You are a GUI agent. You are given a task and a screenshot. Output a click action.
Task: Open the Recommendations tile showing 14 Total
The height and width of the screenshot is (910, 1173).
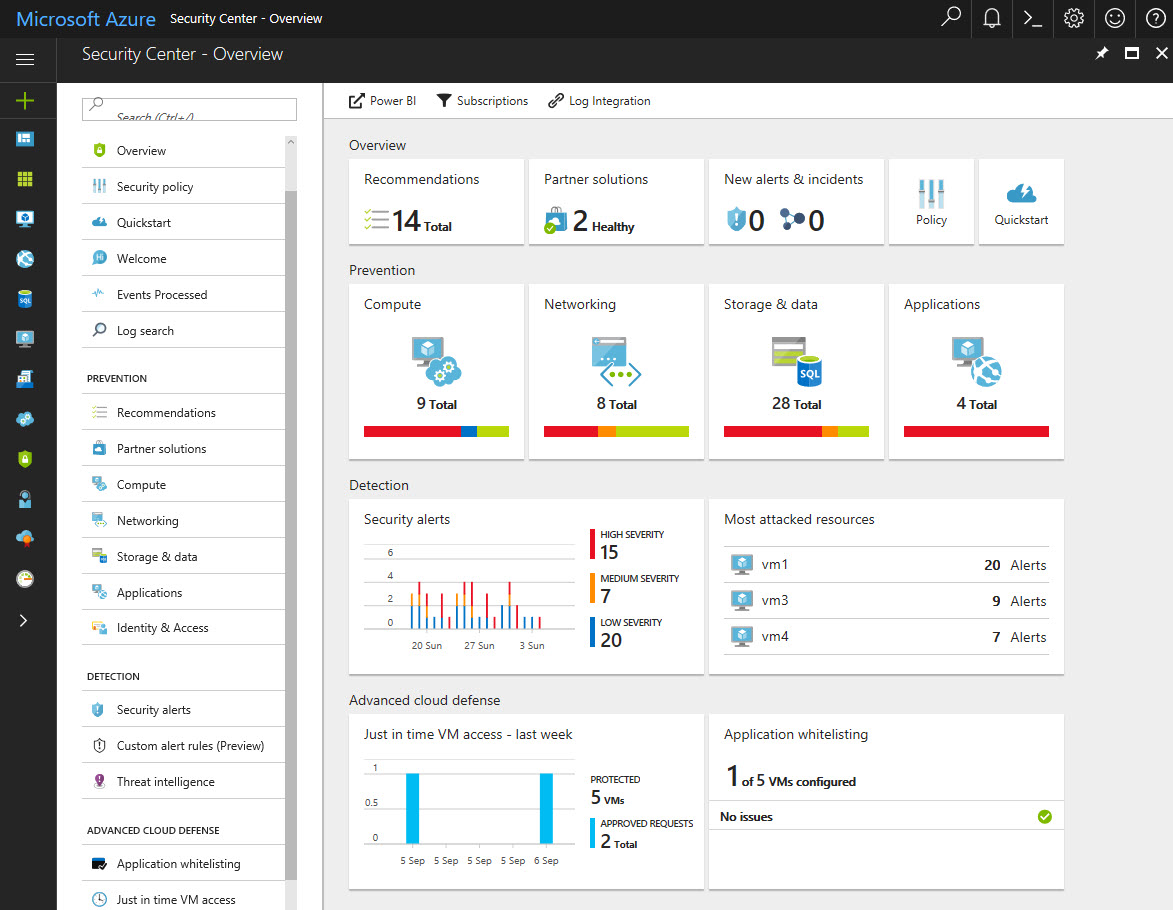click(x=436, y=201)
